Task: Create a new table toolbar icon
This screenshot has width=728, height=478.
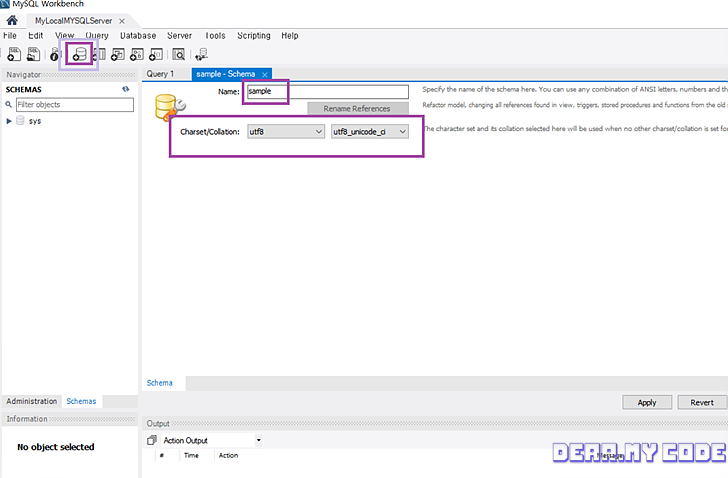Action: (x=99, y=54)
